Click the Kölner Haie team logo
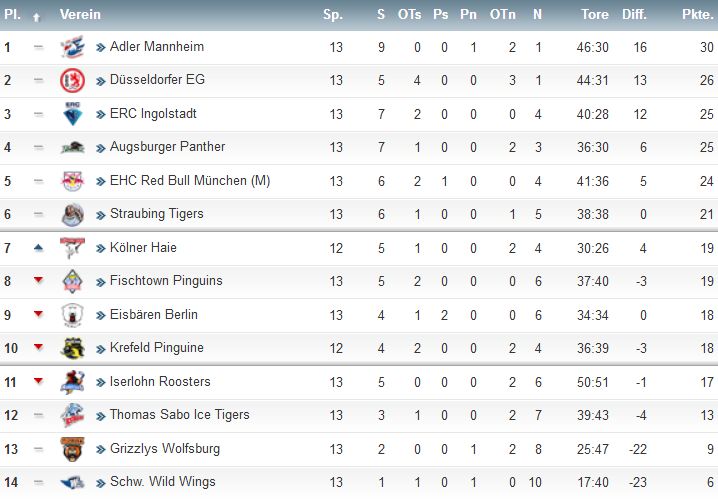Image resolution: width=718 pixels, height=499 pixels. pos(72,248)
